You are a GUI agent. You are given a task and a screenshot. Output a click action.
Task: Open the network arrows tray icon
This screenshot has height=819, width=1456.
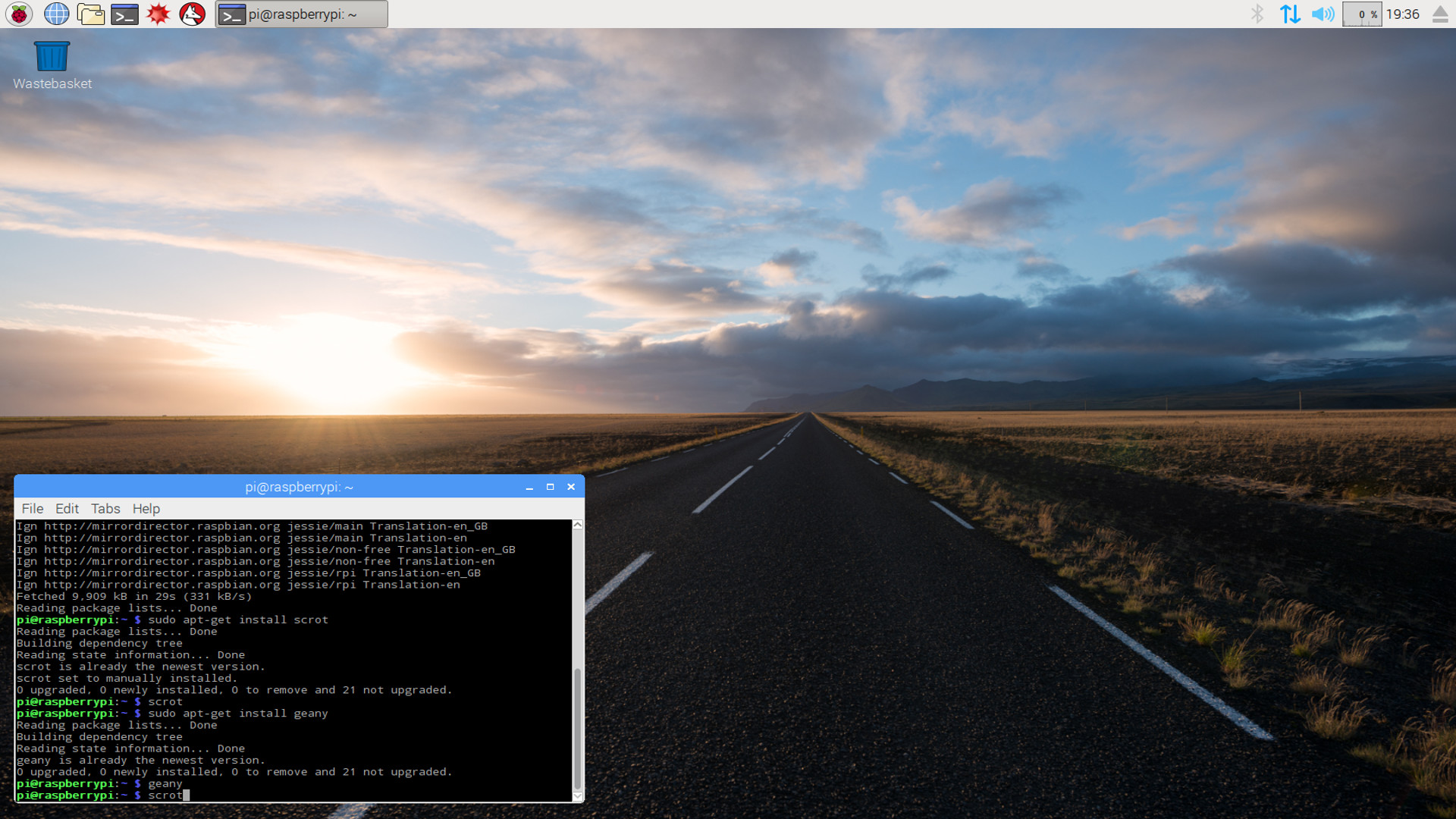(x=1290, y=14)
